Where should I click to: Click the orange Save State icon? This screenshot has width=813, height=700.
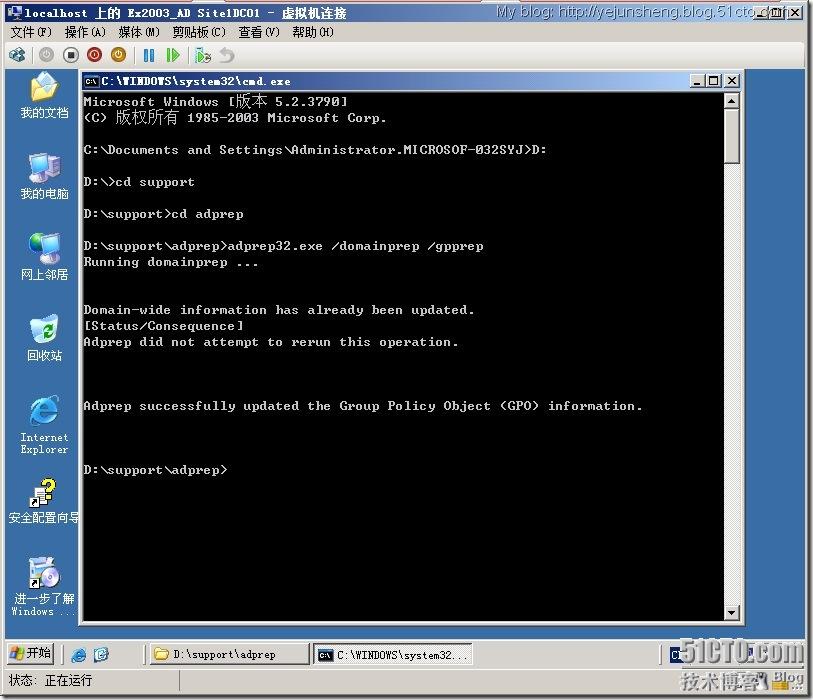119,55
